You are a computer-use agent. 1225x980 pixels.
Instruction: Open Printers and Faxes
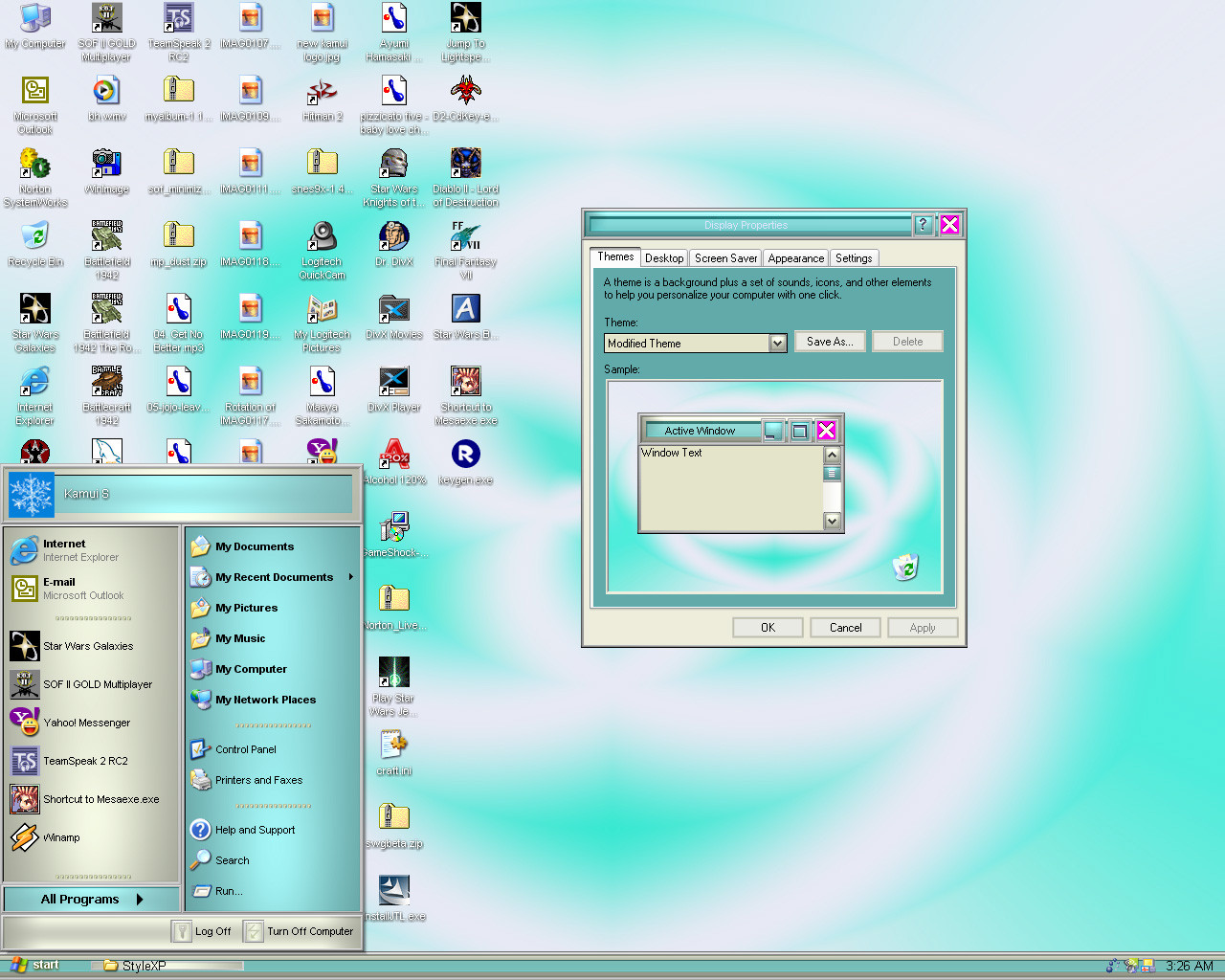(x=273, y=780)
